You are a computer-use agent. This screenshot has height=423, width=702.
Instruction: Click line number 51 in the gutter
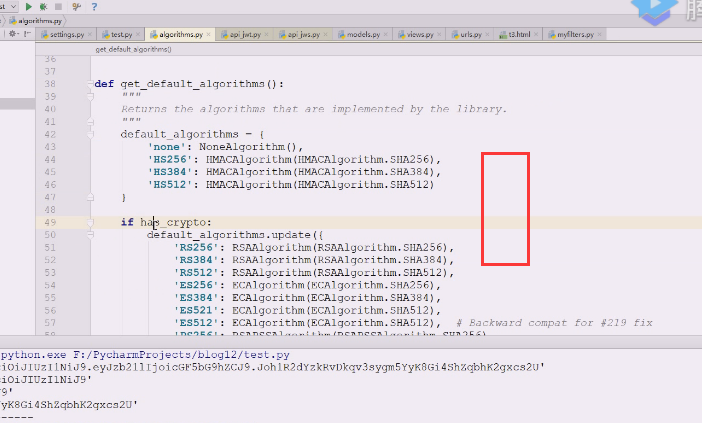(50, 247)
